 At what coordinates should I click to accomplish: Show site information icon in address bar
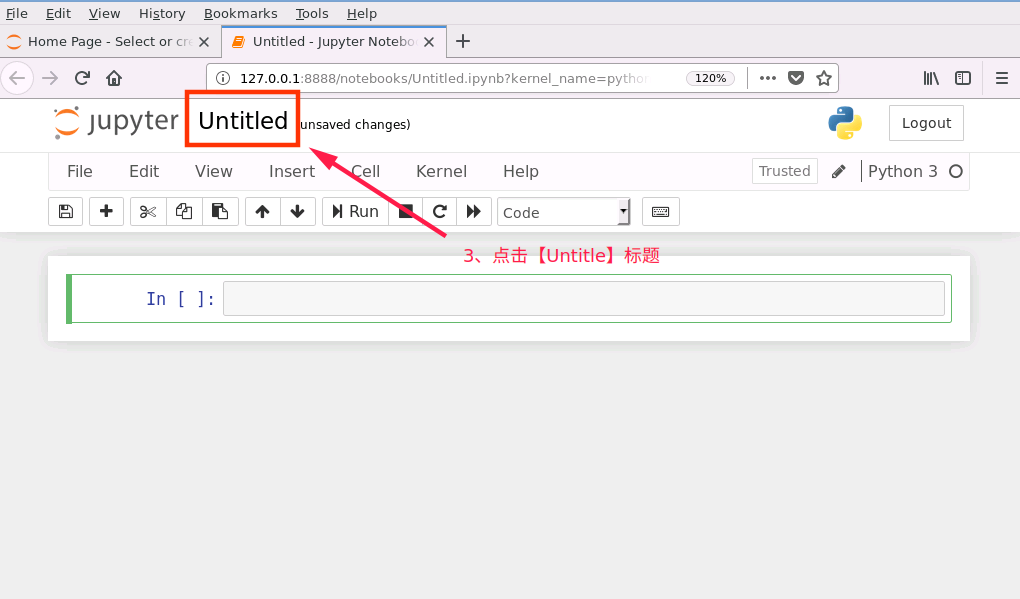[x=222, y=78]
